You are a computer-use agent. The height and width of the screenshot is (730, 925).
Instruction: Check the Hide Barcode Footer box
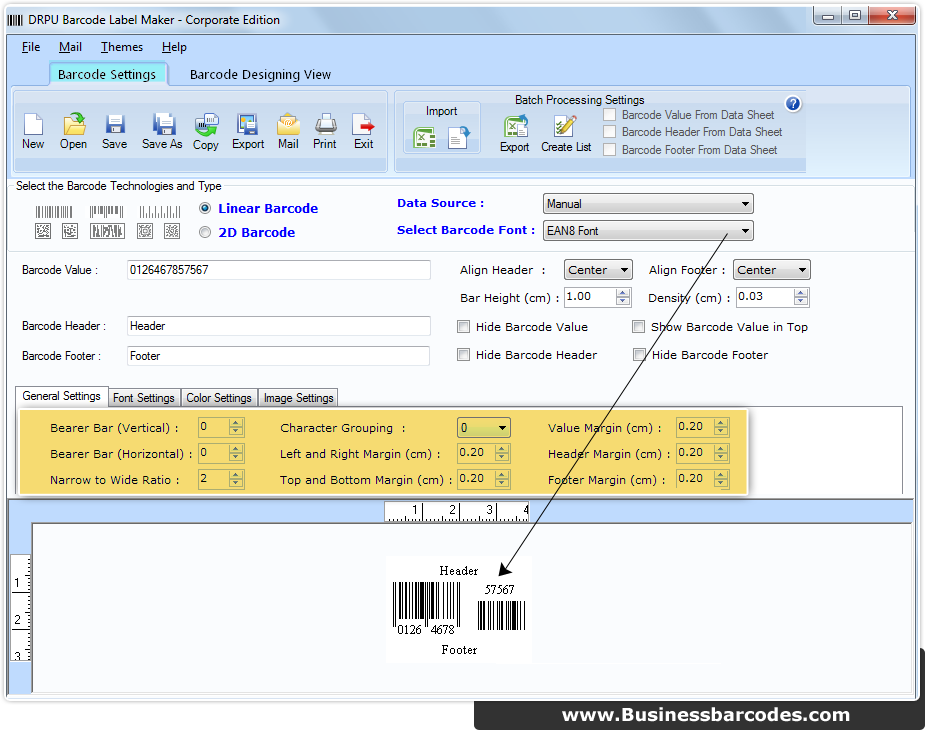tap(639, 355)
